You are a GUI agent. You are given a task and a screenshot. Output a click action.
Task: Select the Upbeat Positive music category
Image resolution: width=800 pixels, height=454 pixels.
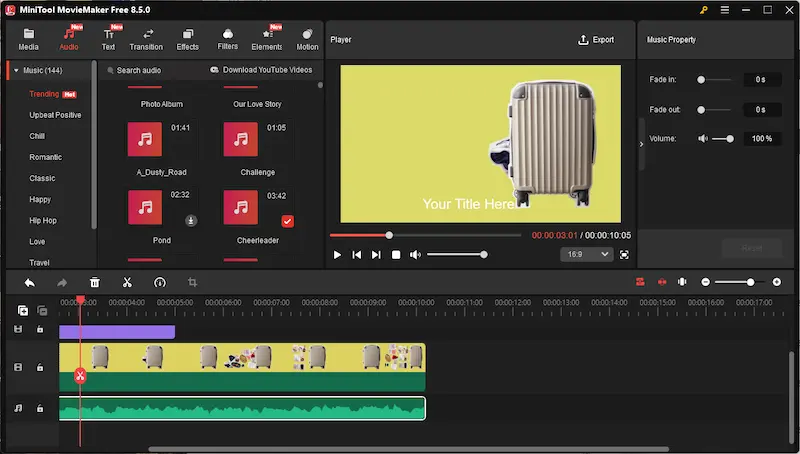click(55, 115)
